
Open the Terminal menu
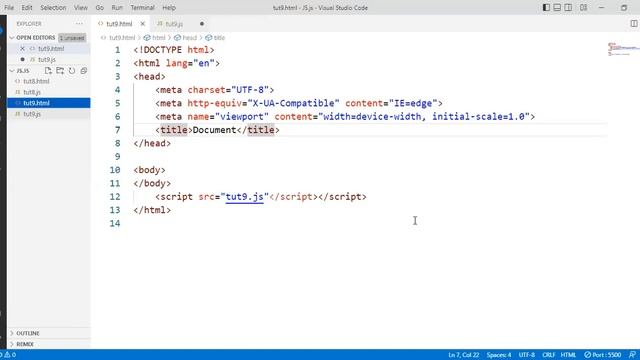(x=142, y=7)
